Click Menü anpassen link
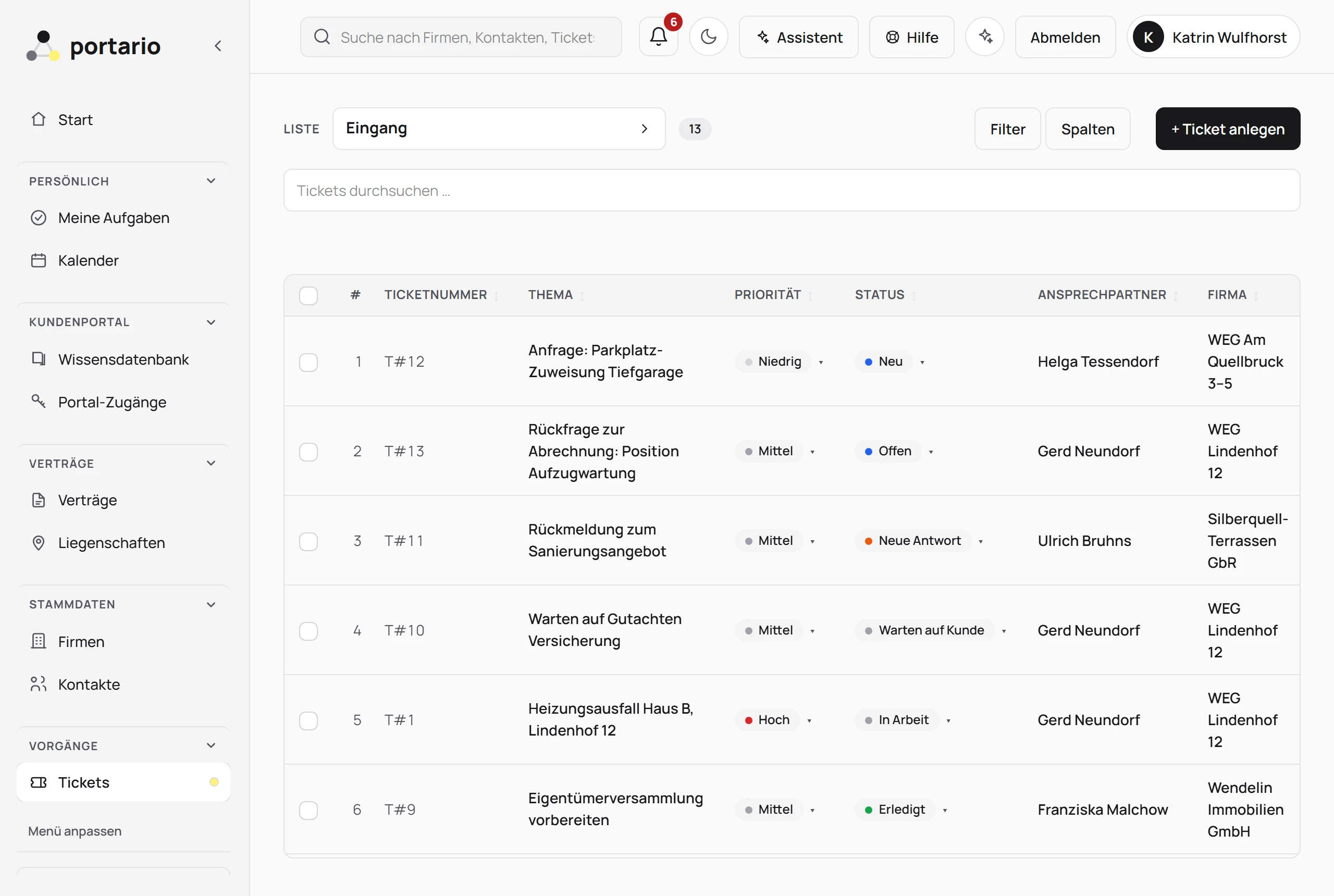Image resolution: width=1334 pixels, height=896 pixels. pyautogui.click(x=75, y=831)
